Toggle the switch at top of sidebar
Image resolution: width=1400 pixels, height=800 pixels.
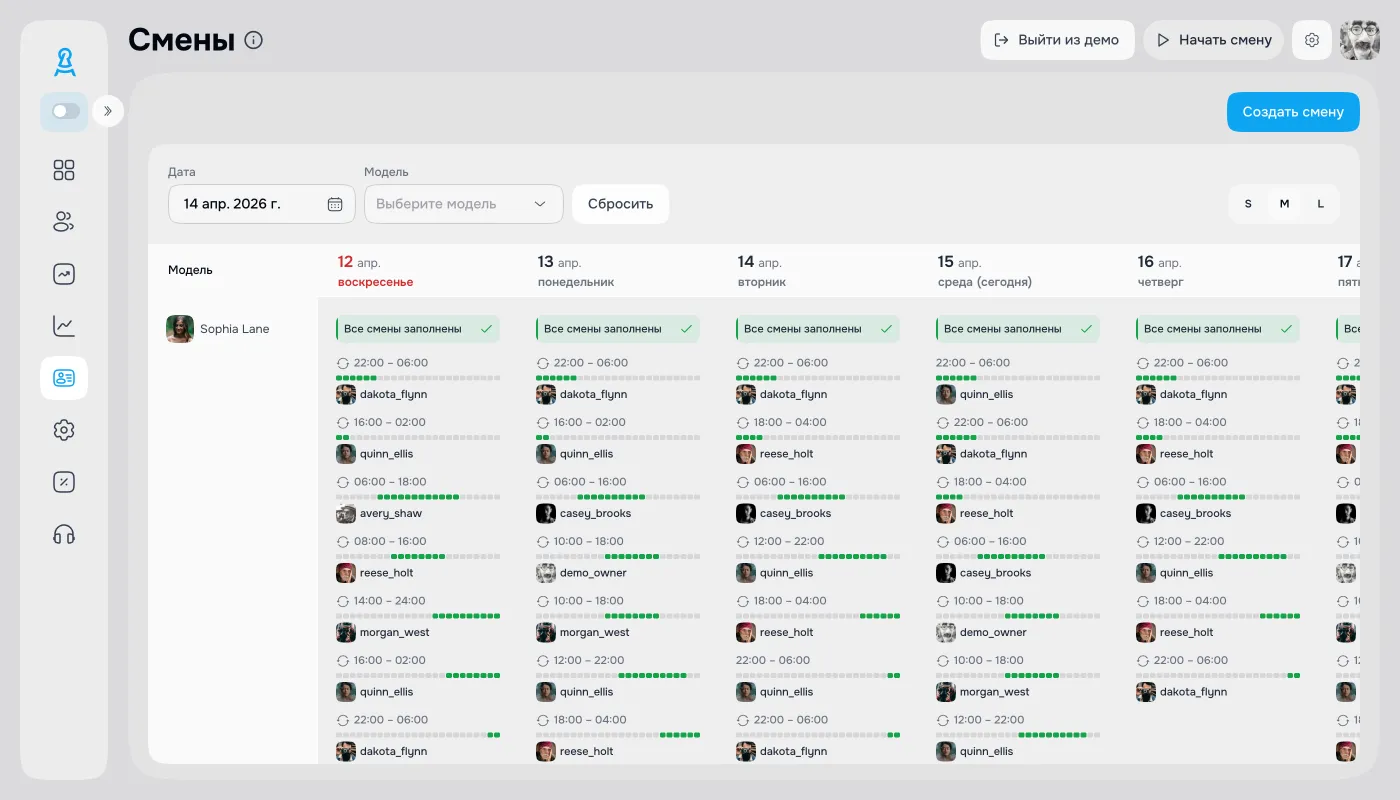point(65,111)
